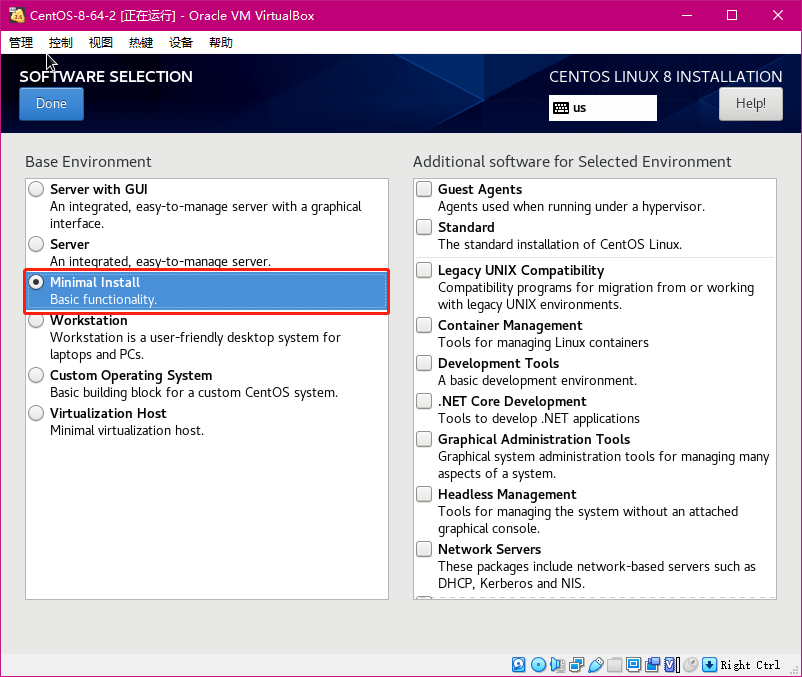This screenshot has height=677, width=802.
Task: Check the Standard add-on checkbox
Action: (424, 227)
